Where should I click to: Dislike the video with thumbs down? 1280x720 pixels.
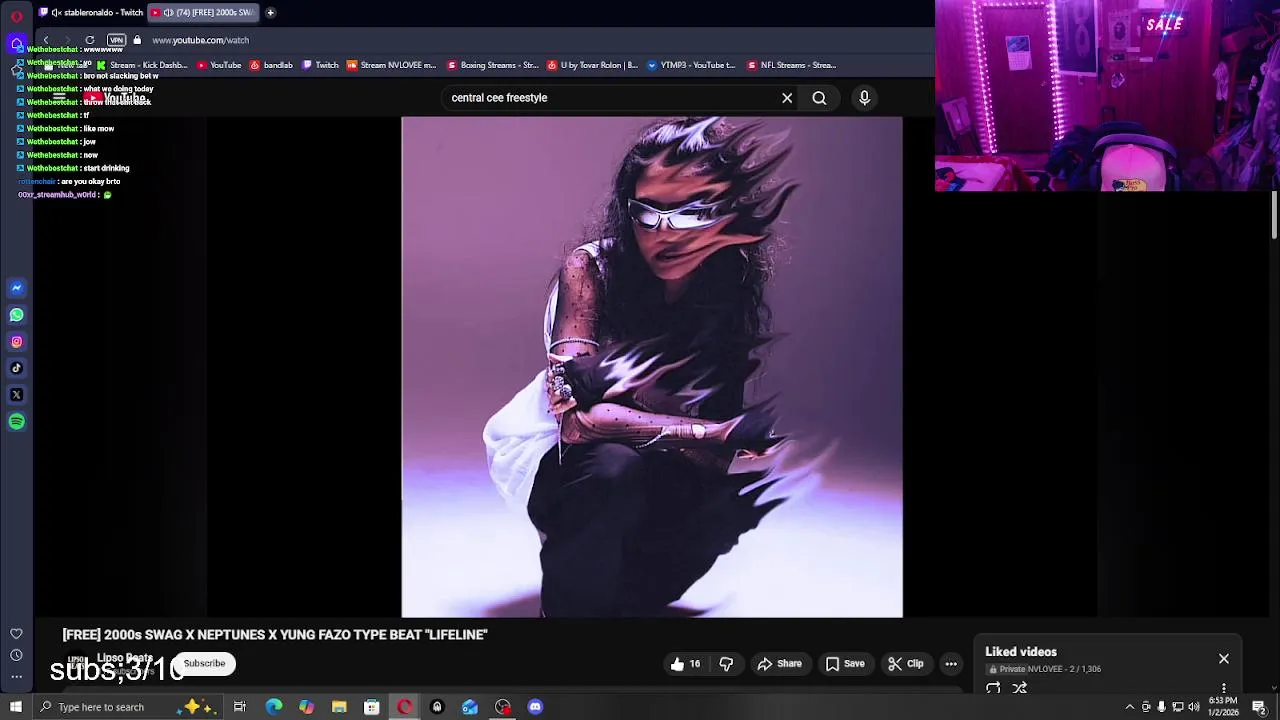(x=726, y=664)
